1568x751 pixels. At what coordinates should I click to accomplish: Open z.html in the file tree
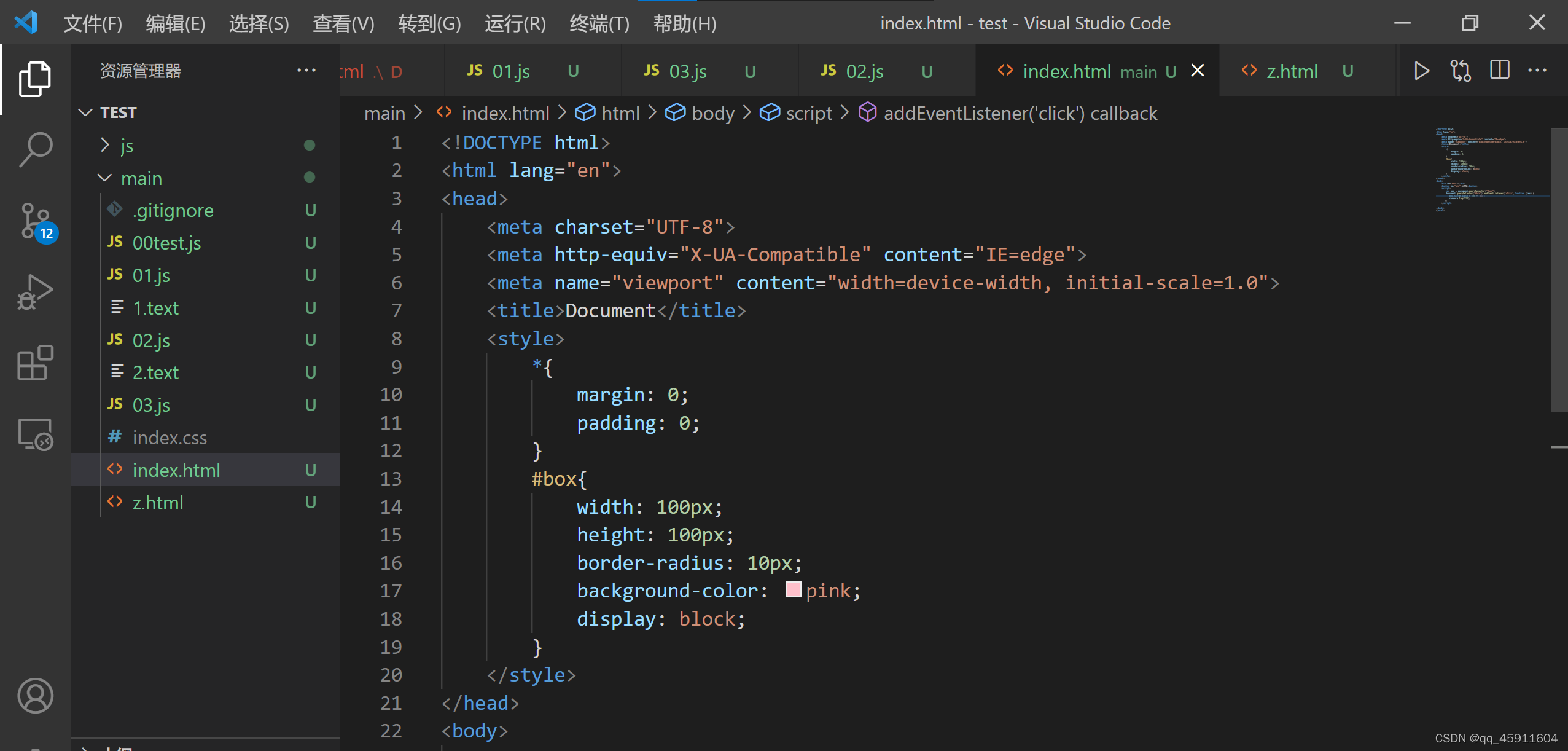point(205,503)
